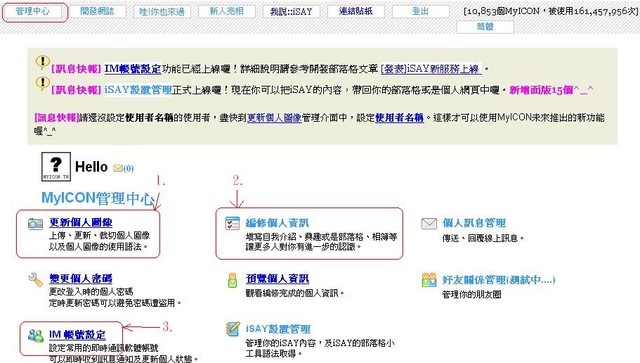Open 編修個人資訊 heading link
Screen dimensions: 640x363
(277, 223)
